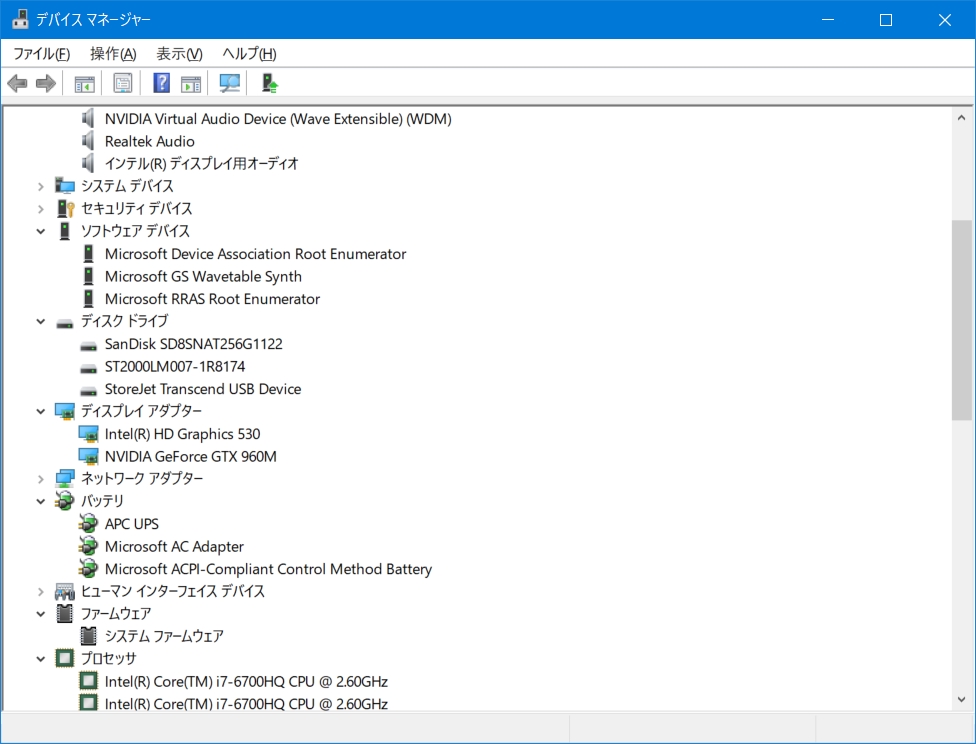
Task: Open the ファイル(F) menu
Action: pyautogui.click(x=42, y=54)
